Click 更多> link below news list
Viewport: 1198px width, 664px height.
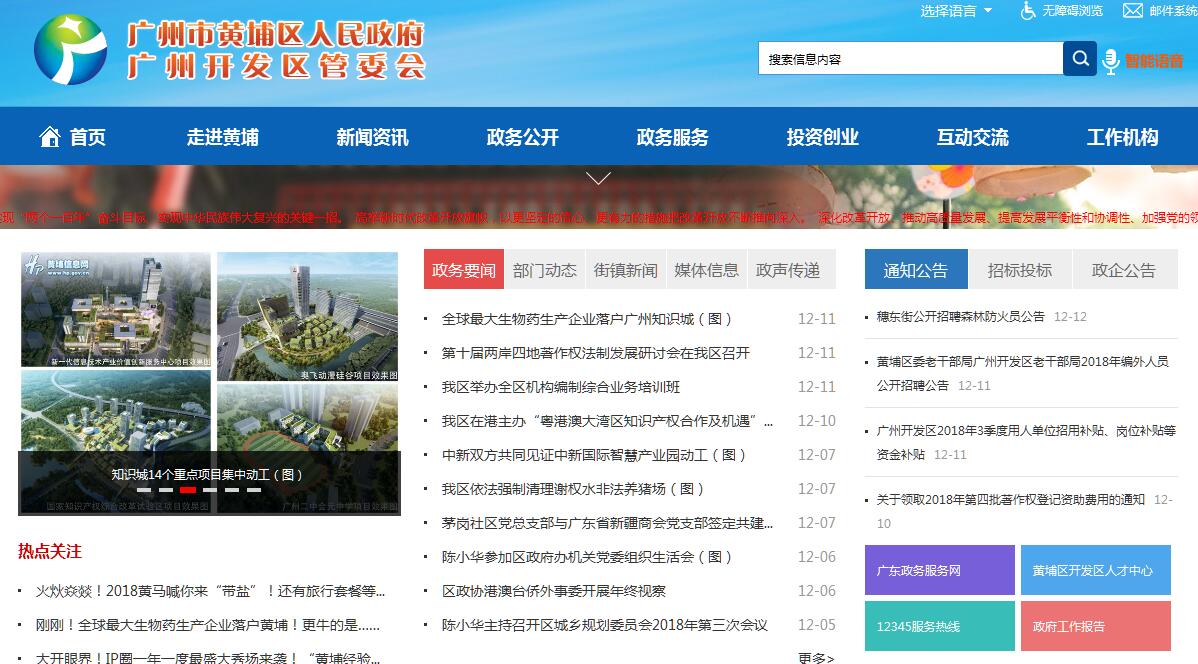click(816, 657)
